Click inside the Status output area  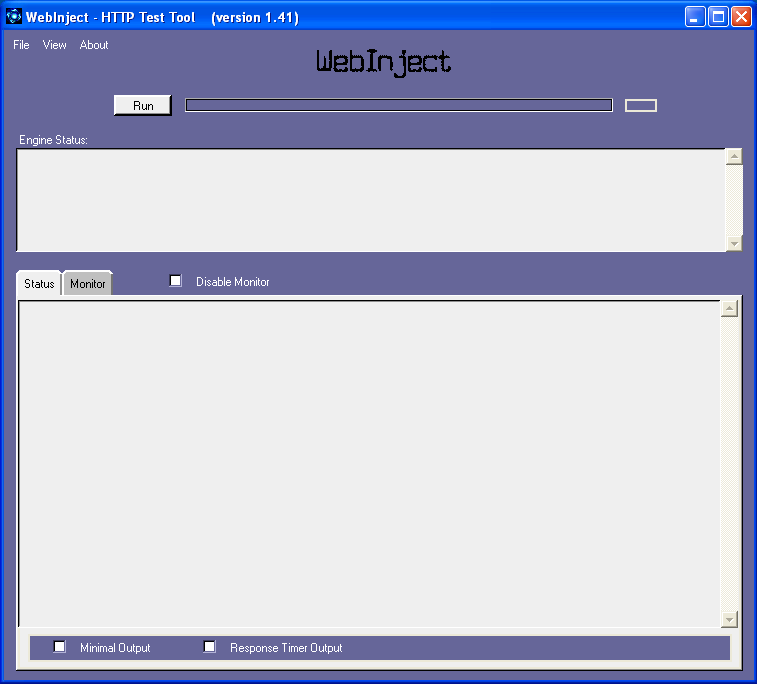click(369, 463)
